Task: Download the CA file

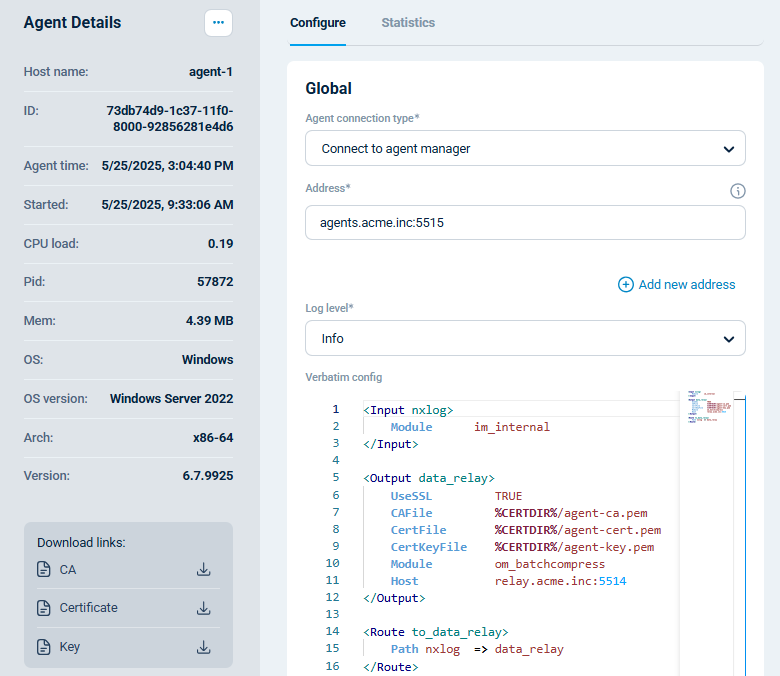Action: point(203,570)
